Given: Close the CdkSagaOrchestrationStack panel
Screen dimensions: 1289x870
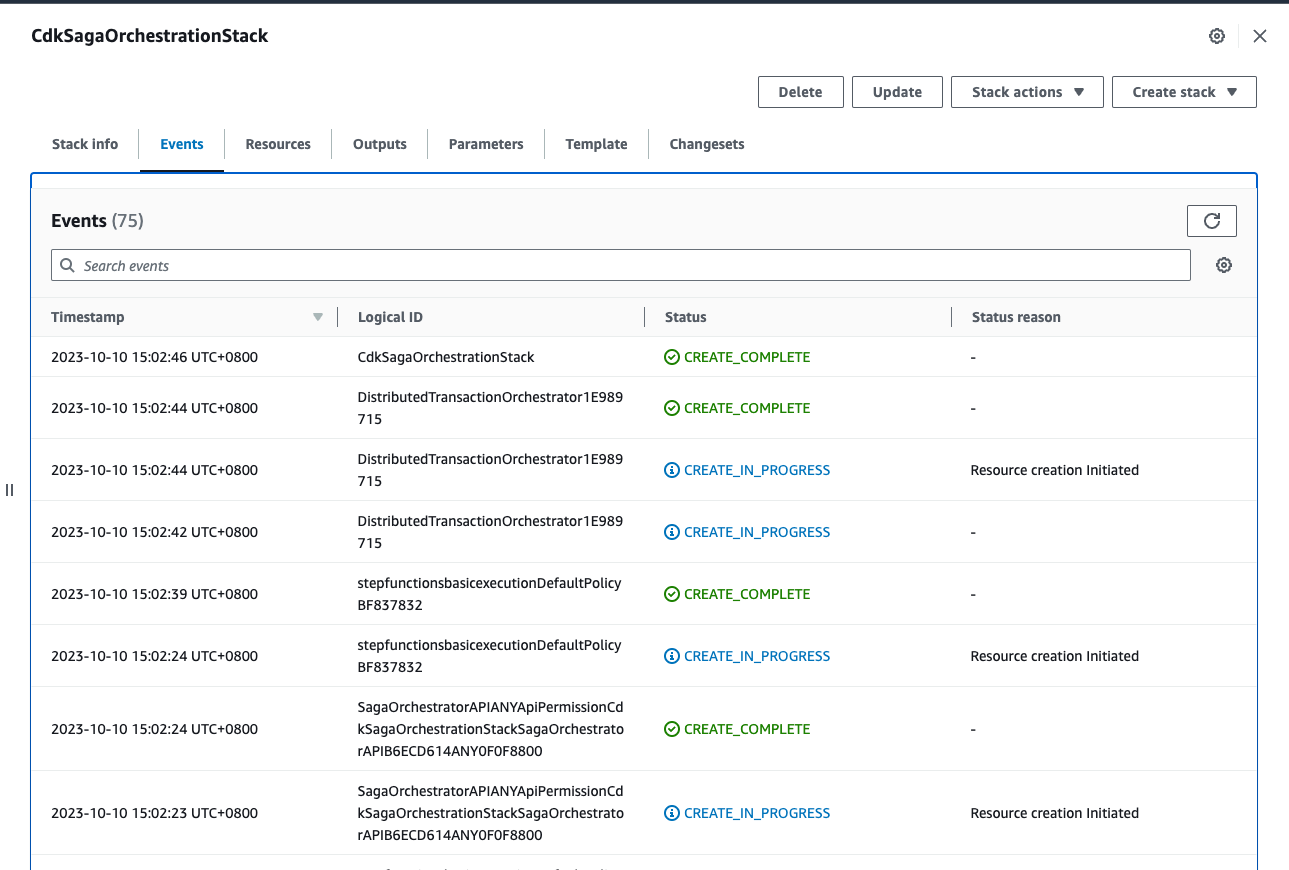Looking at the screenshot, I should (1260, 36).
